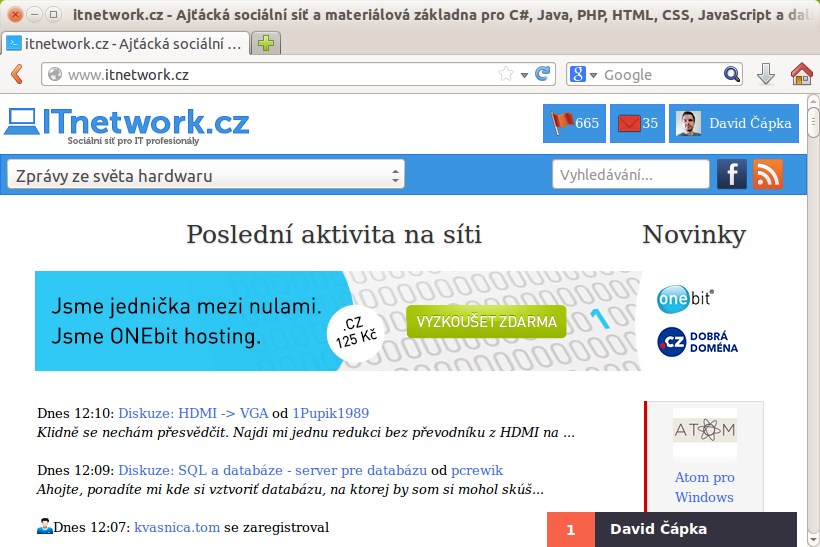Open the RSS feed icon
The height and width of the screenshot is (547, 820).
pos(768,174)
